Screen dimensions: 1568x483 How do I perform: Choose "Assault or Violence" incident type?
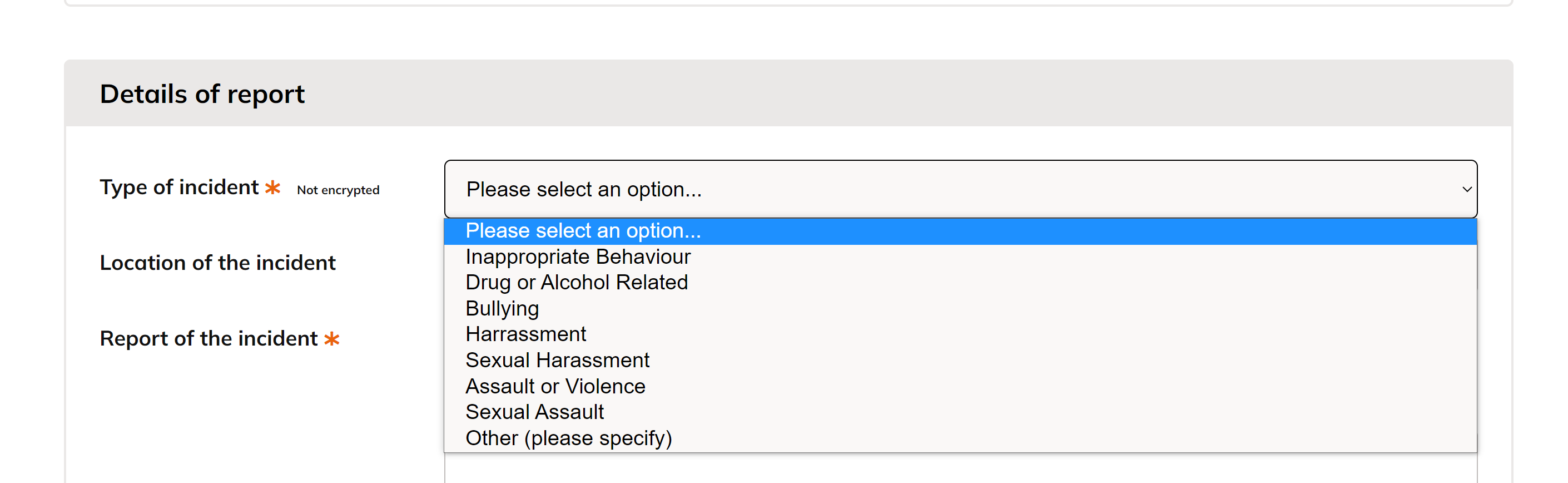click(555, 386)
